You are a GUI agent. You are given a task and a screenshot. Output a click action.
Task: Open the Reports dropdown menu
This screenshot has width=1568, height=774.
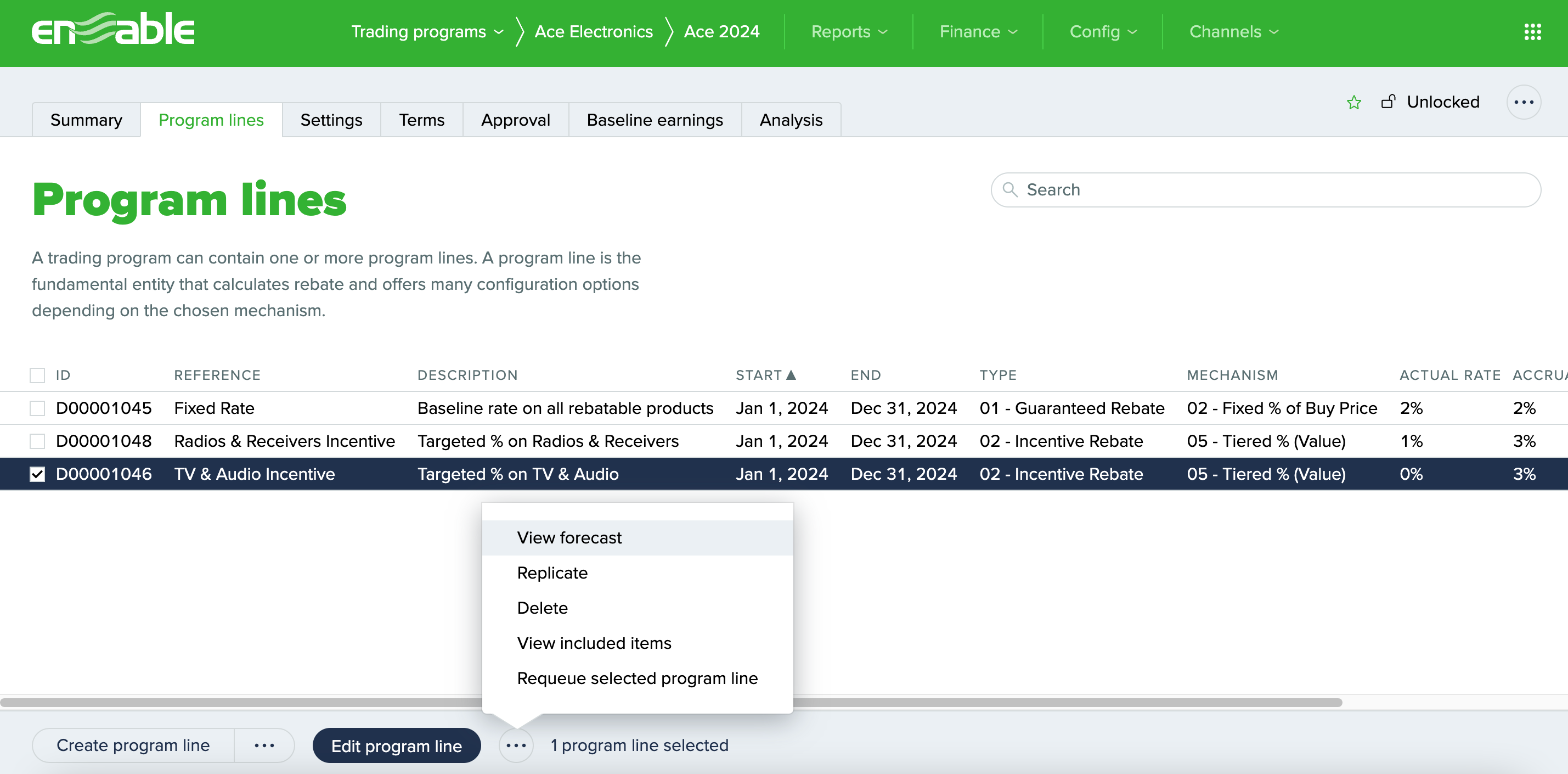849,32
